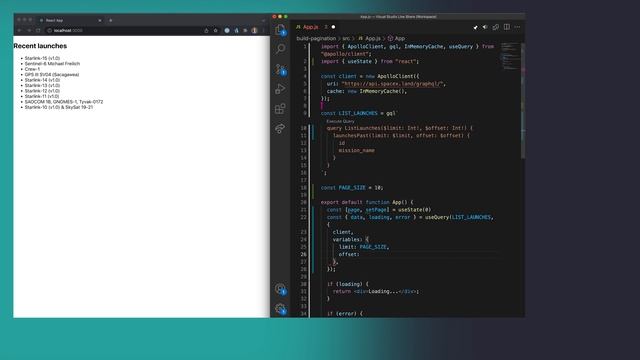The height and width of the screenshot is (360, 640).
Task: Open a new browser tab
Action: tap(111, 20)
